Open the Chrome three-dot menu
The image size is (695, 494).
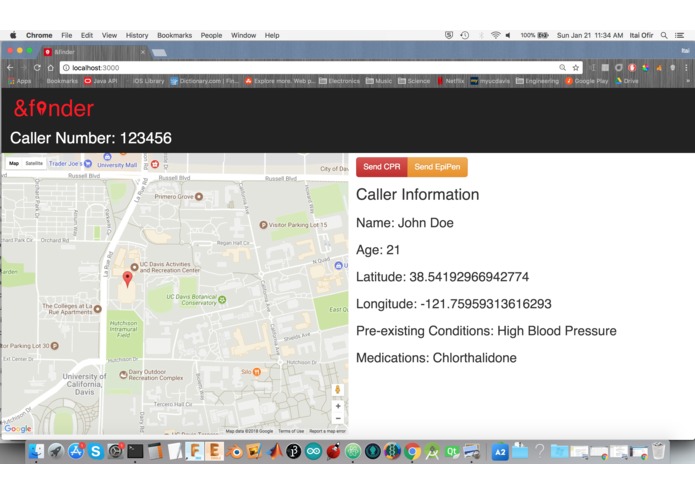pyautogui.click(x=686, y=68)
